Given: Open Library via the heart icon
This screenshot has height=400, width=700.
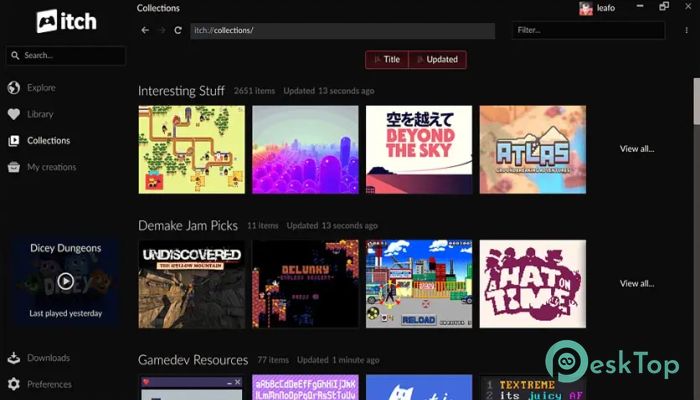Looking at the screenshot, I should [14, 114].
